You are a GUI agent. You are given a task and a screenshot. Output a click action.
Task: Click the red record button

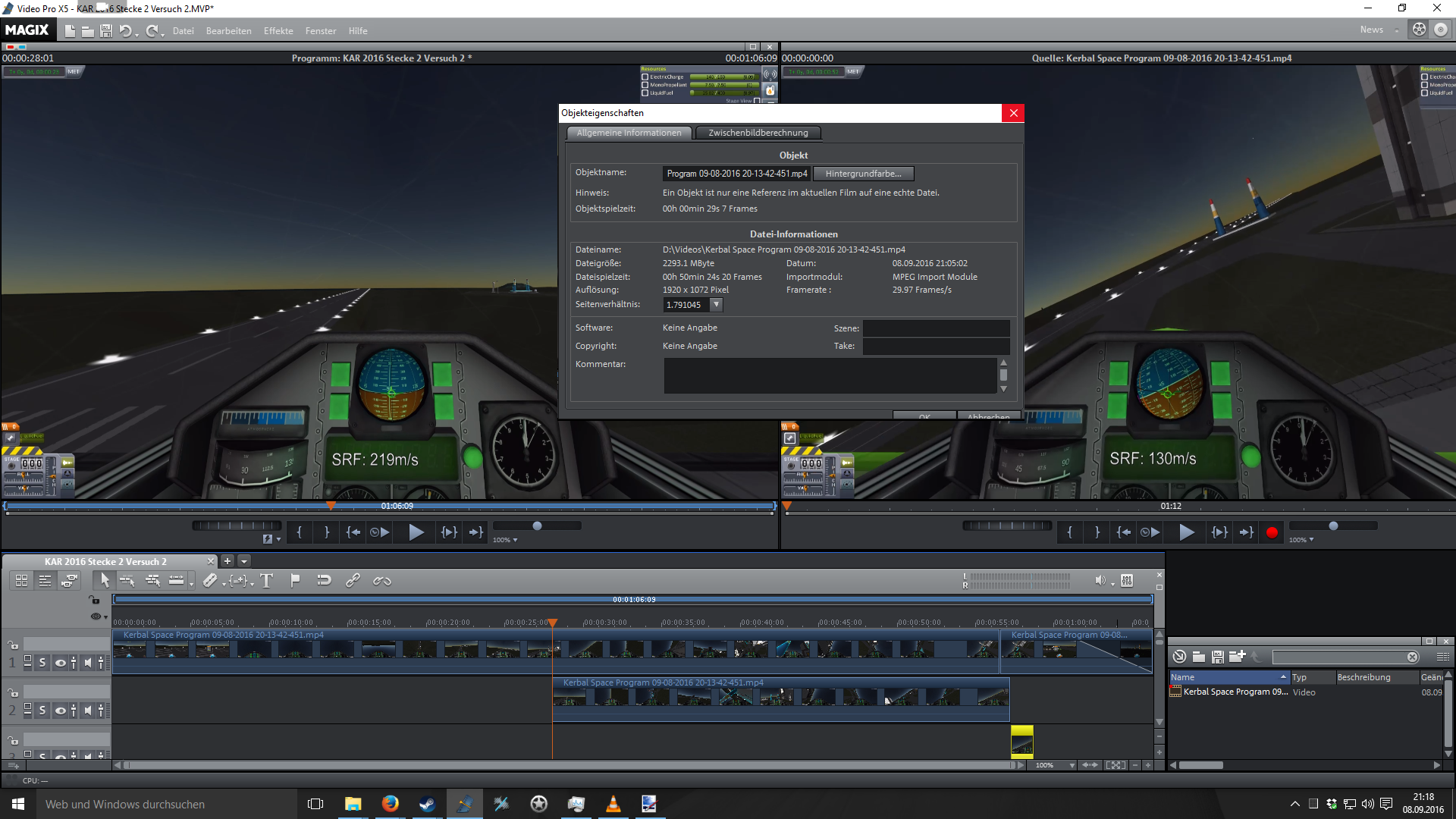coord(1272,532)
